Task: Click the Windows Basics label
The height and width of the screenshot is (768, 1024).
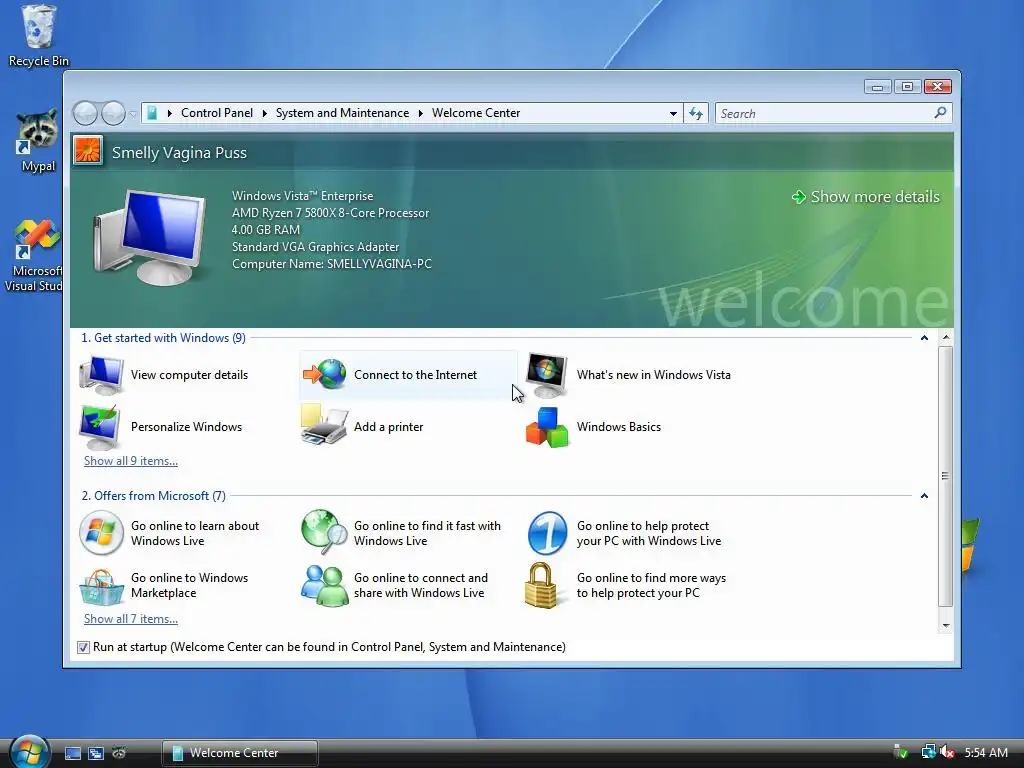Action: click(x=618, y=427)
